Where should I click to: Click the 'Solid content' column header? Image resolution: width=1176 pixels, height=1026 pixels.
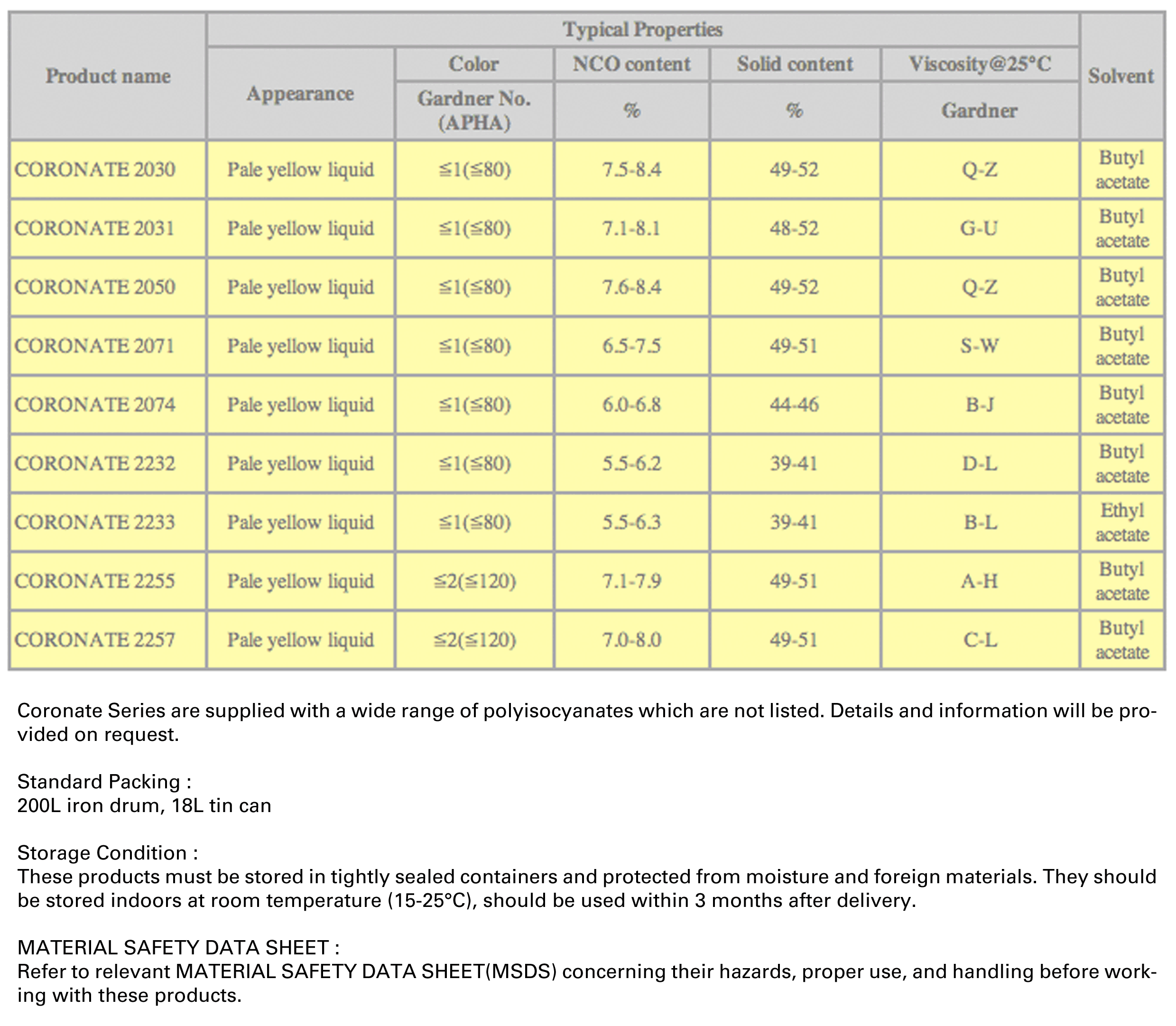click(795, 64)
